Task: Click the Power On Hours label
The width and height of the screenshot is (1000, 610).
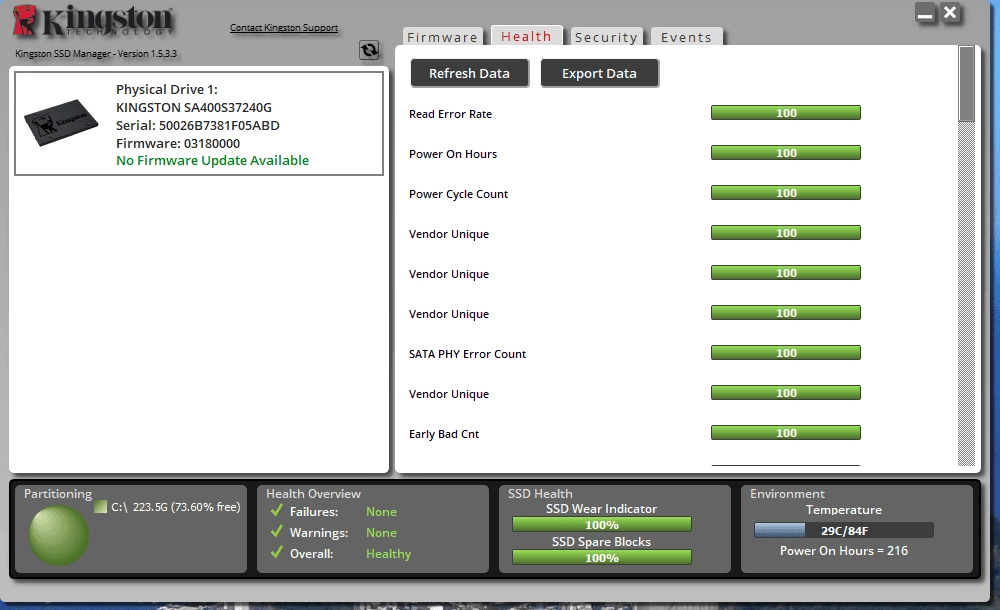Action: coord(453,154)
